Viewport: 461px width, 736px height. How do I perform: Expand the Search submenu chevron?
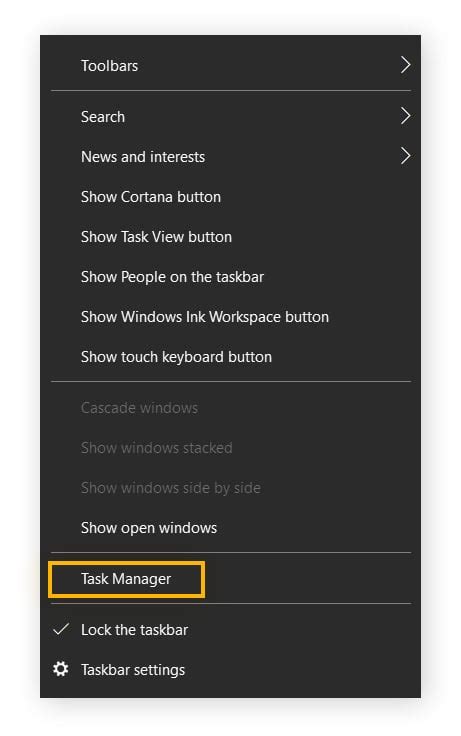point(405,115)
